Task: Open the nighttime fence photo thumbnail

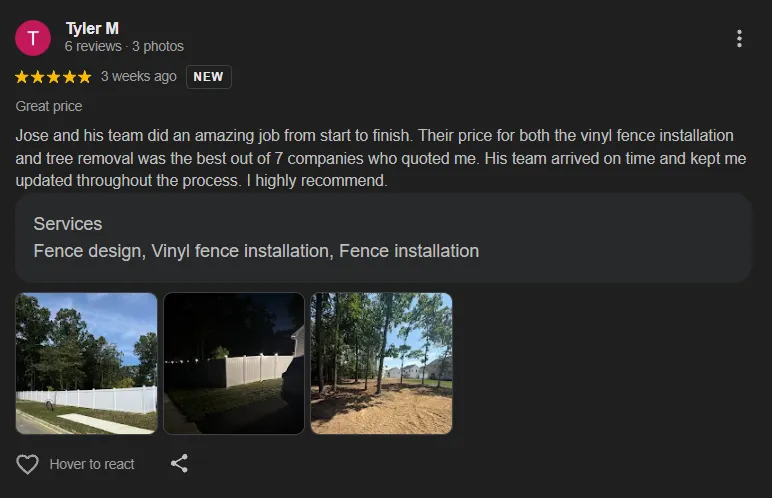Action: [x=234, y=363]
